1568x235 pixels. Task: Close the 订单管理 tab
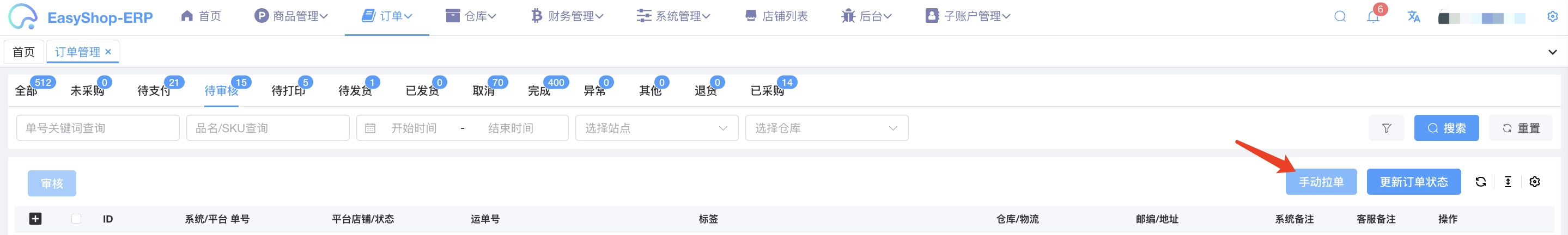(x=108, y=52)
